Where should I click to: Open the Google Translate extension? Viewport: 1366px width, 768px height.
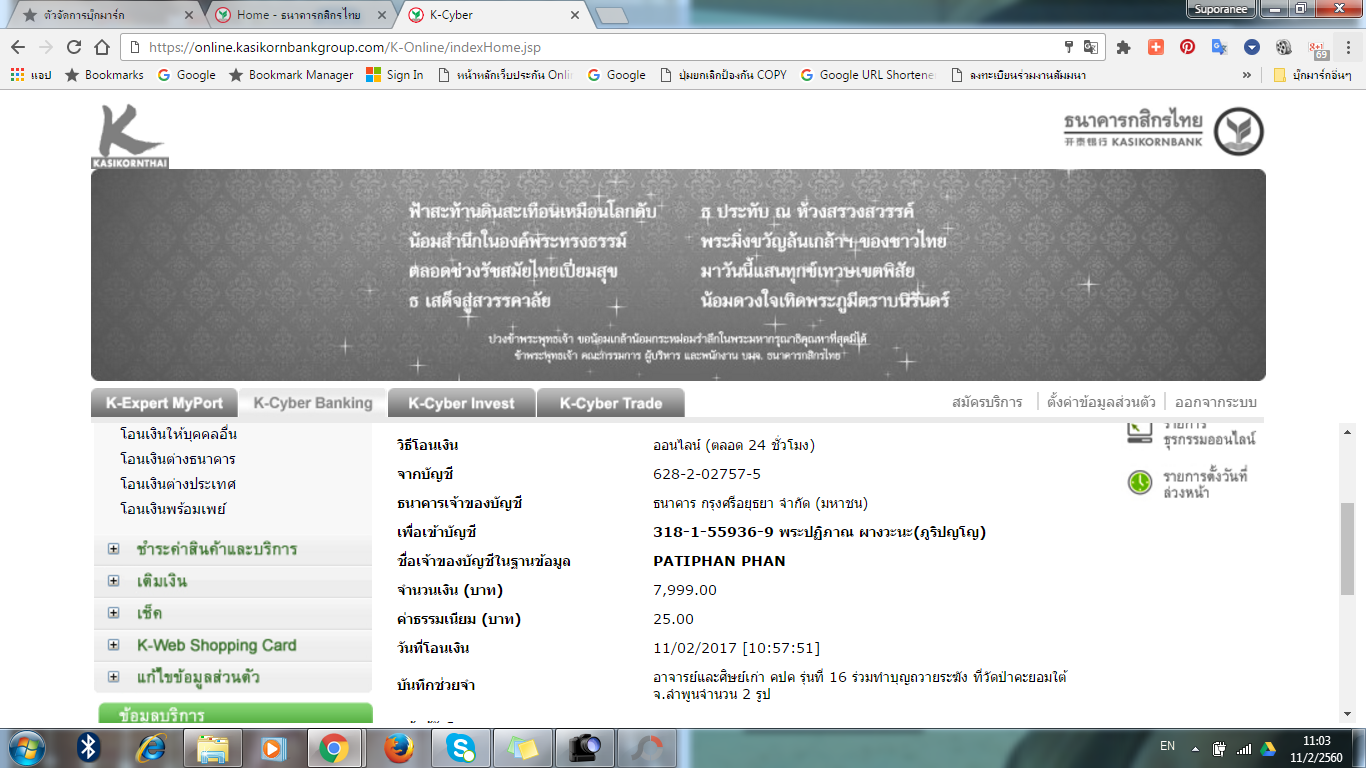click(x=1219, y=47)
